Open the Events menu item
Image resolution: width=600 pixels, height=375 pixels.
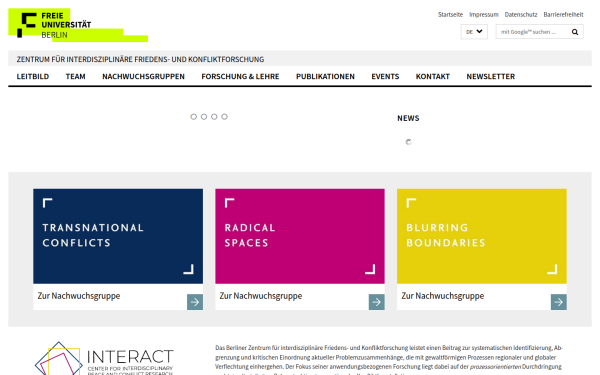pyautogui.click(x=385, y=77)
